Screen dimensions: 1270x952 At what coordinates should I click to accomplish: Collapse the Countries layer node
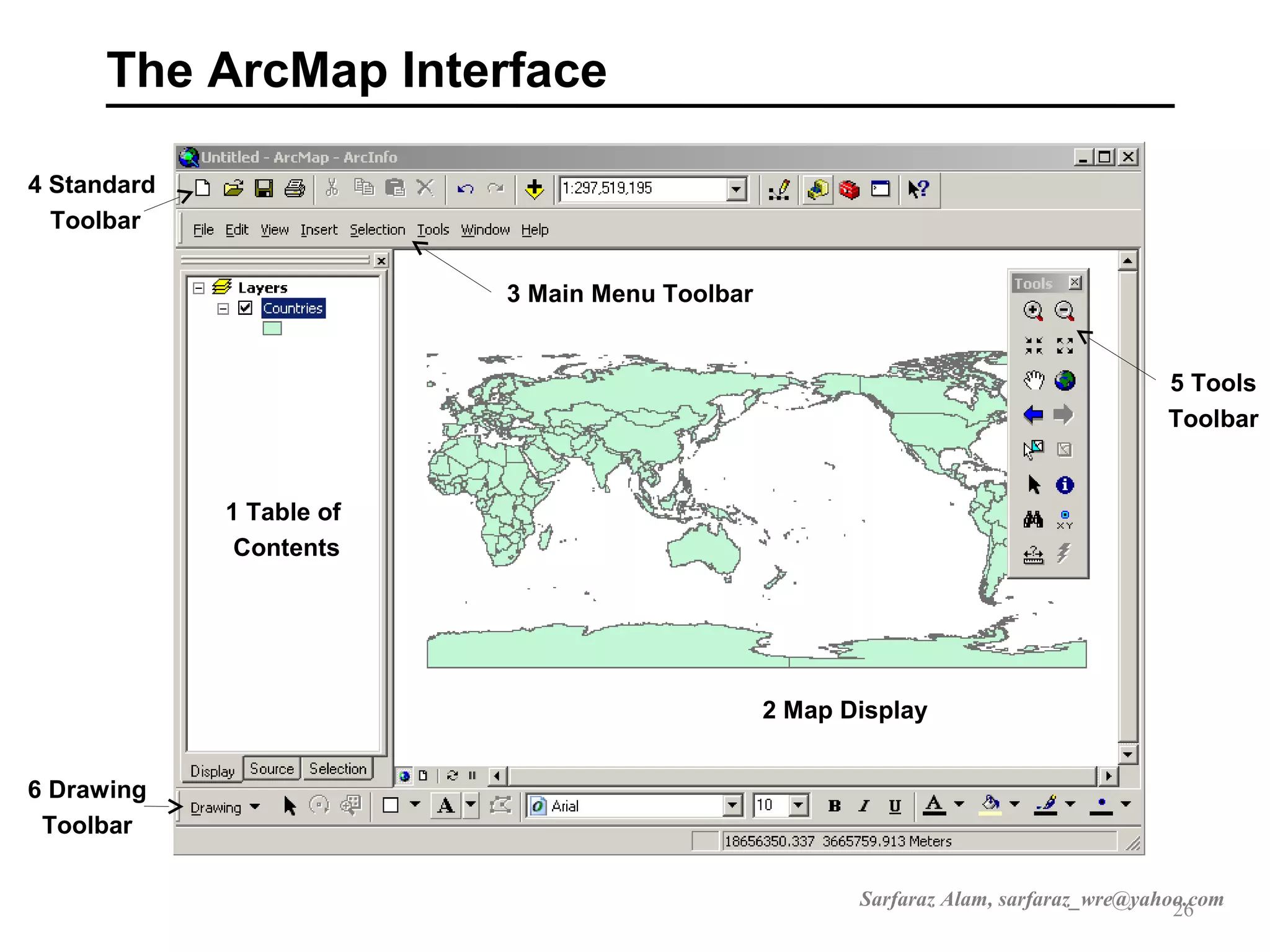[223, 309]
